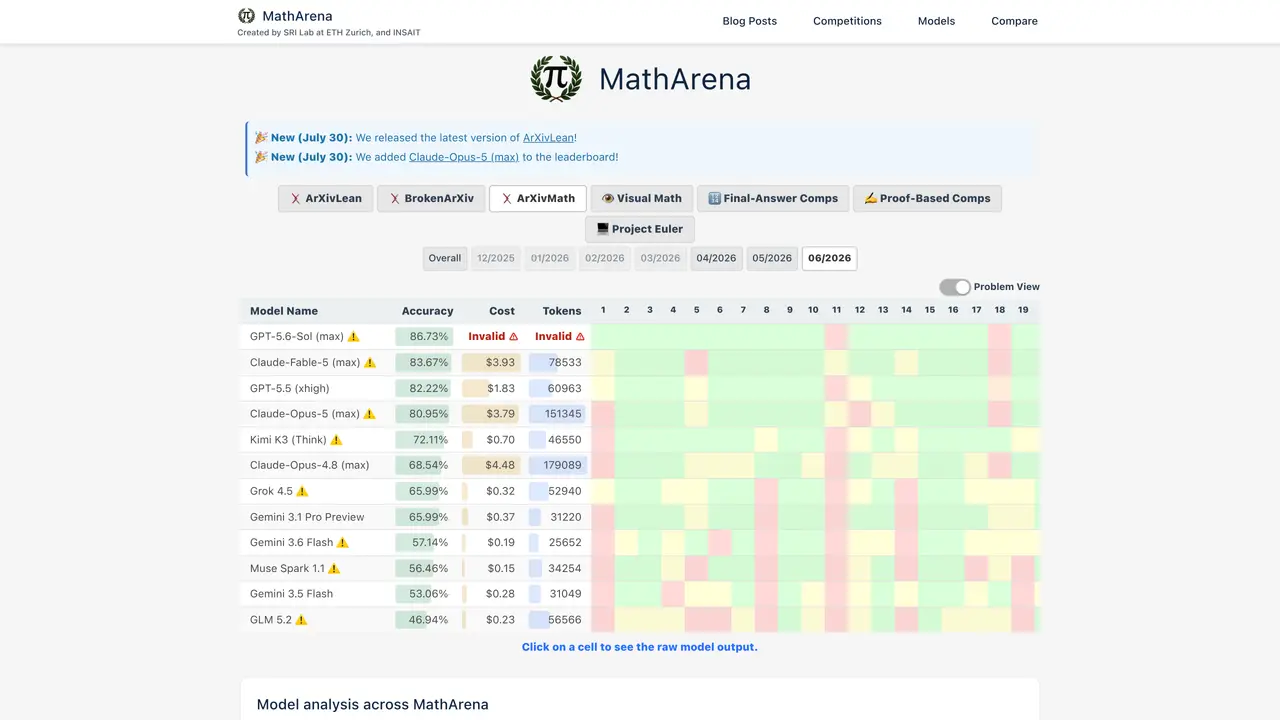Click the MathArena title in the header

297,16
